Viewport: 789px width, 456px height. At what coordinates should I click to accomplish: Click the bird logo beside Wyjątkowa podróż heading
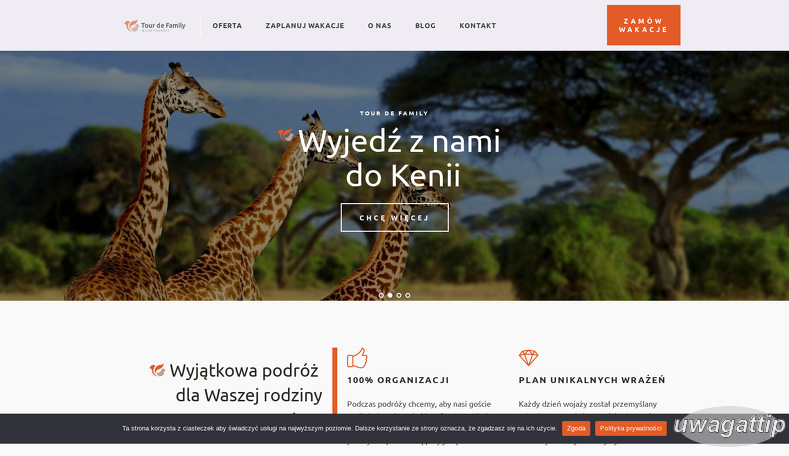[x=157, y=370]
